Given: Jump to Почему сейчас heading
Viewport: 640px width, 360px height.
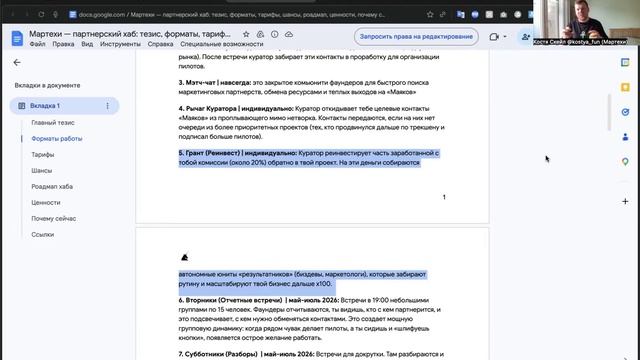Looking at the screenshot, I should [53, 219].
